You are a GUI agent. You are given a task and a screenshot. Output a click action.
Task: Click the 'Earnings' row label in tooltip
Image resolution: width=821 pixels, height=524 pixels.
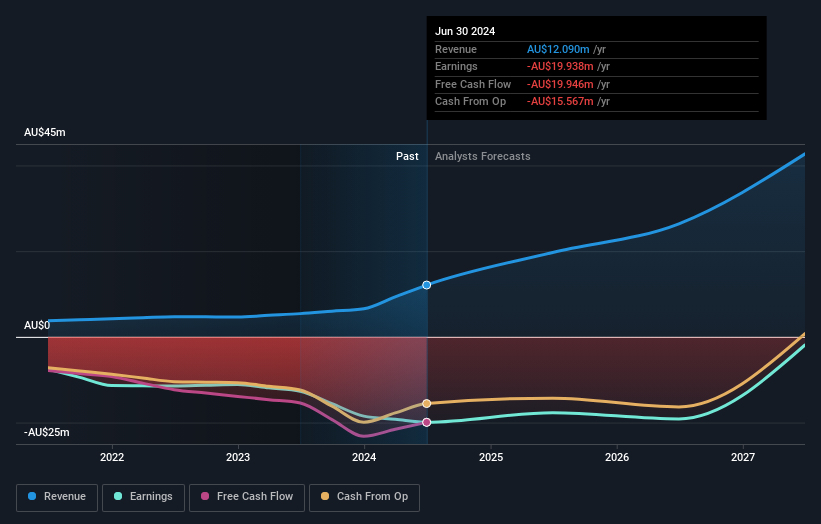(x=456, y=66)
